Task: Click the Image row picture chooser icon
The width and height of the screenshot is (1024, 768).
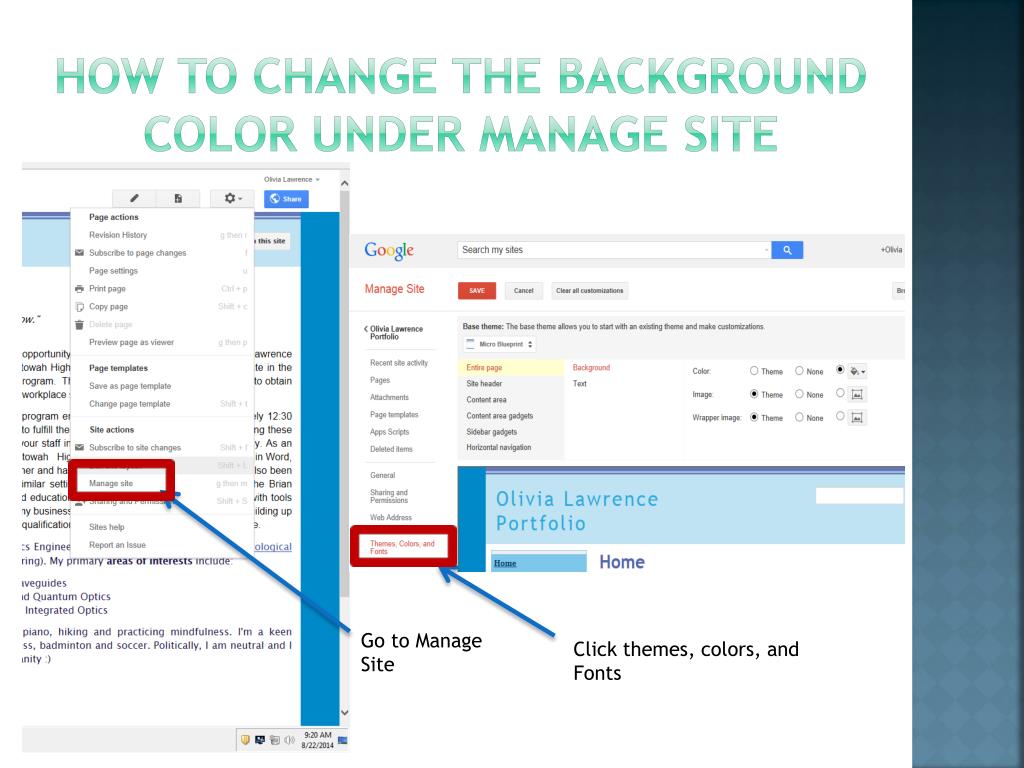Action: (x=857, y=394)
